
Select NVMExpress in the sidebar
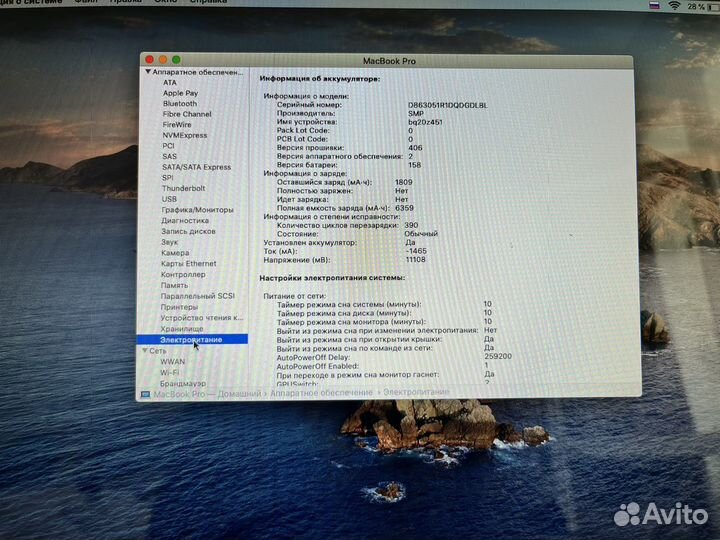click(185, 135)
